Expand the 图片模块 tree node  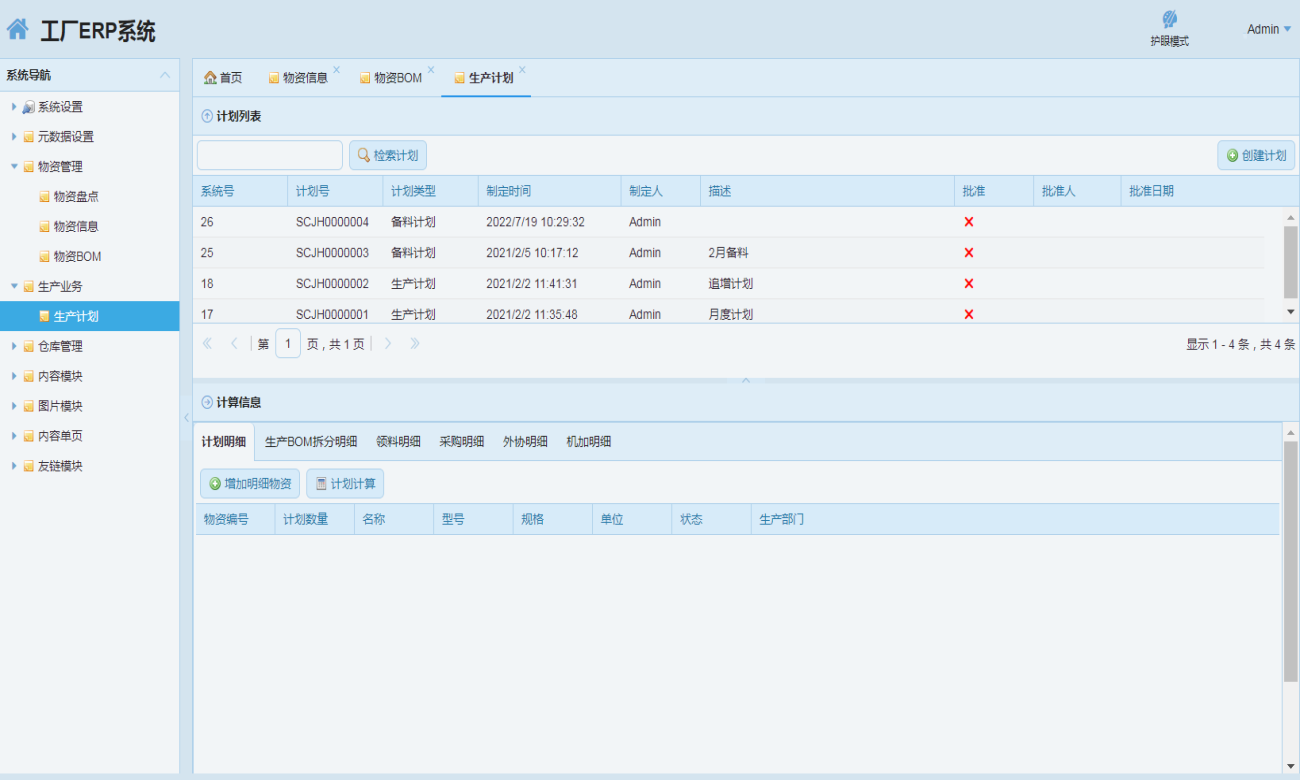pos(14,406)
